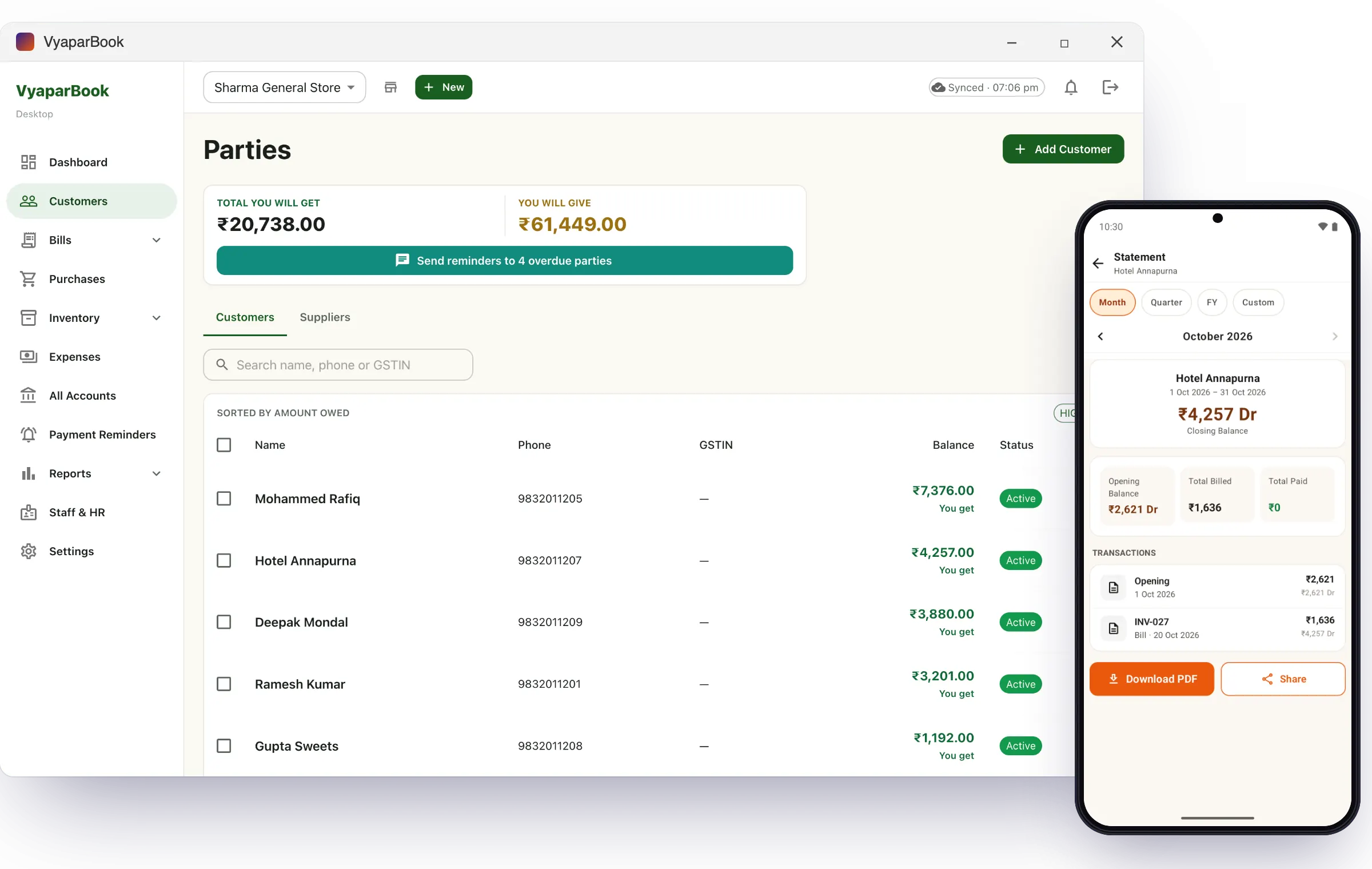Switch to the Suppliers tab
This screenshot has height=869, width=1372.
[325, 317]
